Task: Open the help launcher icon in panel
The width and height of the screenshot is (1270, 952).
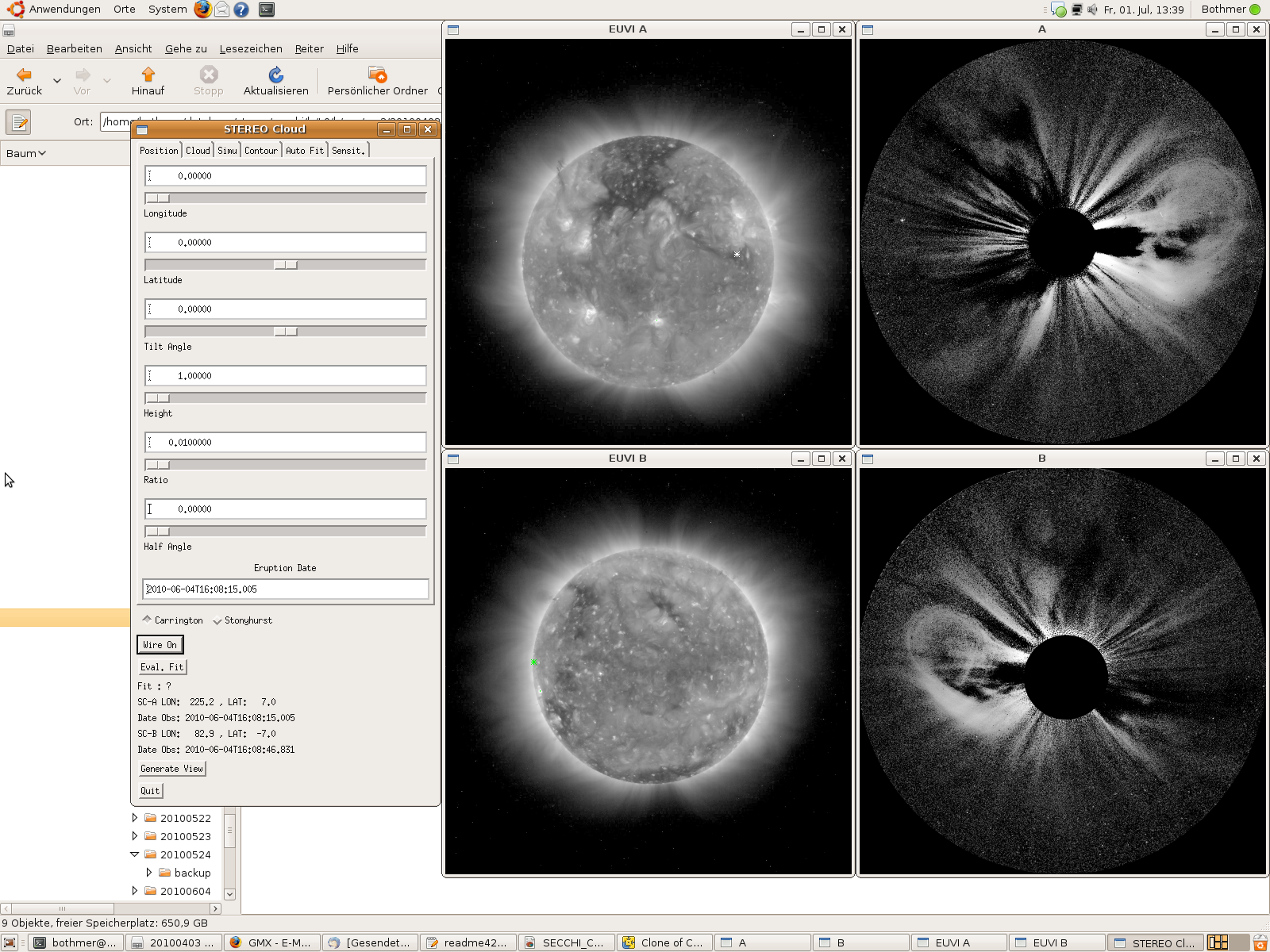Action: point(241,10)
